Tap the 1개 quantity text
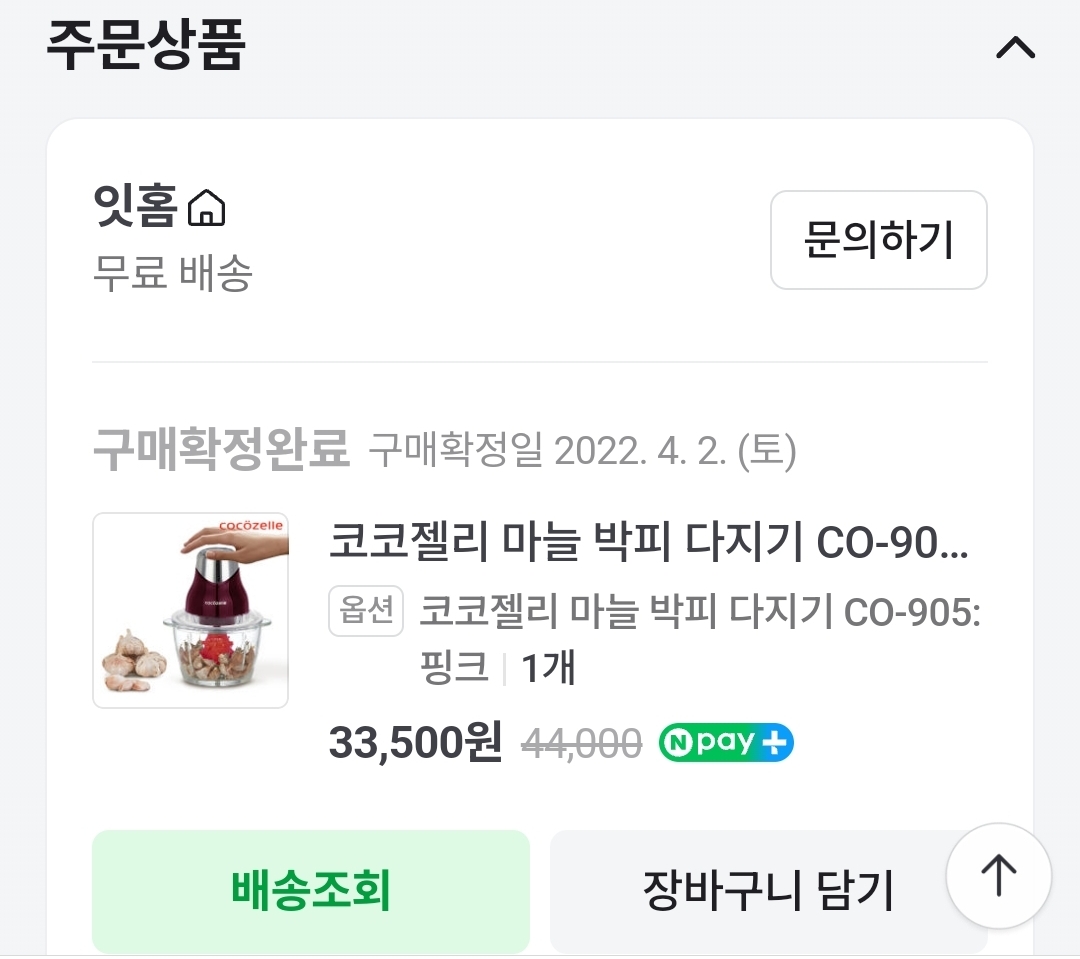 (548, 667)
